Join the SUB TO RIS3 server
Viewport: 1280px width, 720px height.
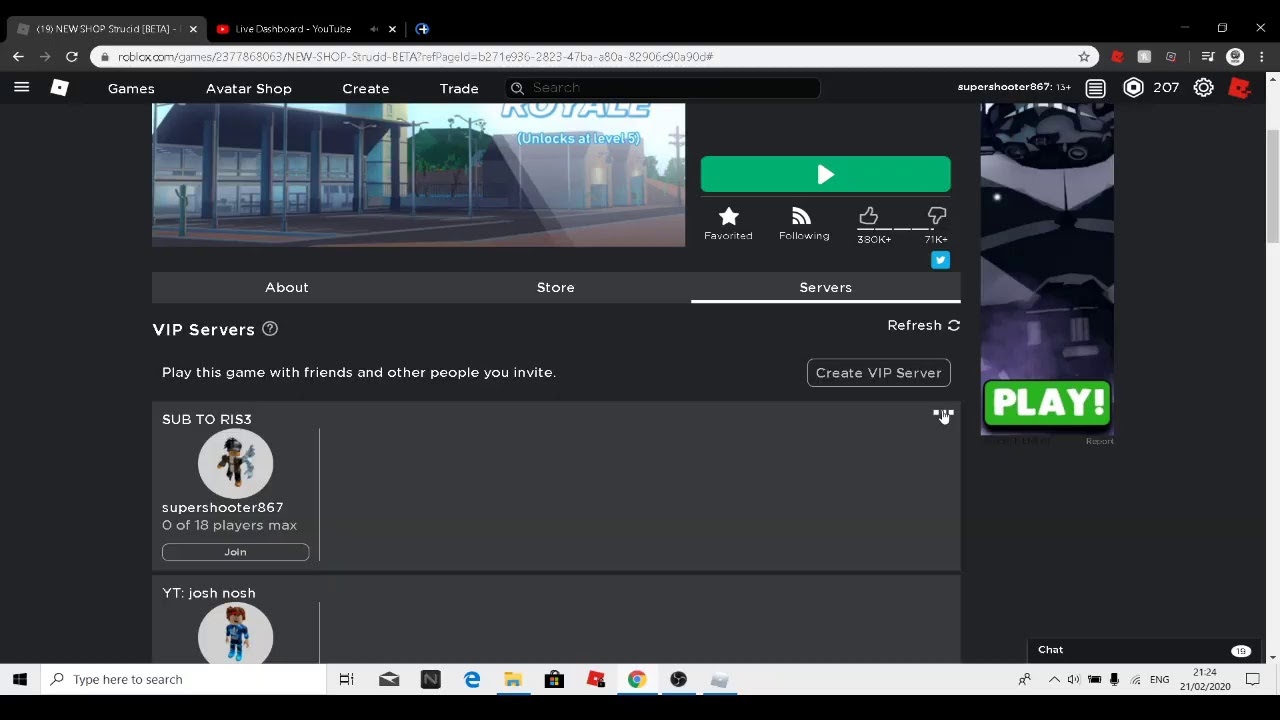(235, 552)
